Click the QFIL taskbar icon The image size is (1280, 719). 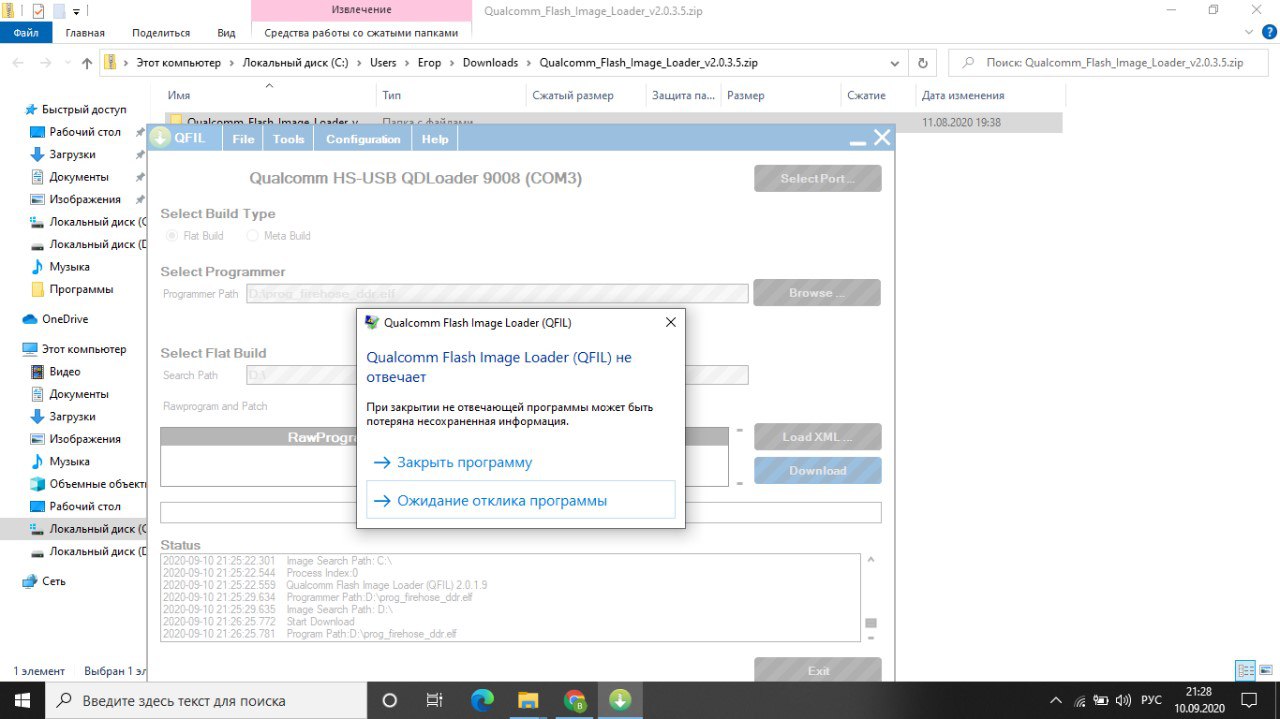tap(620, 700)
